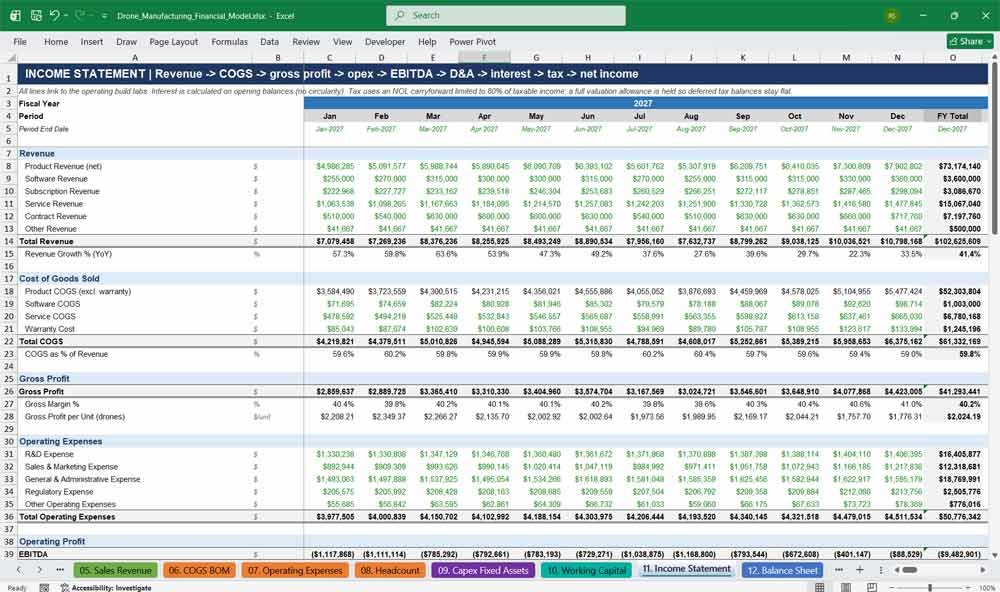The height and width of the screenshot is (592, 1000).
Task: Open the View ribbon tab
Action: [x=342, y=41]
